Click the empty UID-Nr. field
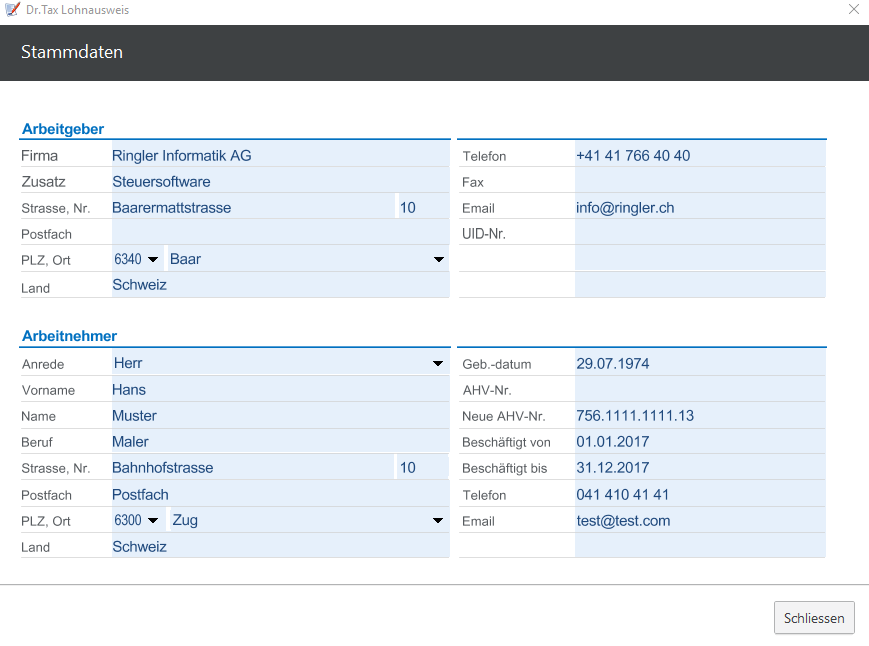The width and height of the screenshot is (869, 646). 700,234
